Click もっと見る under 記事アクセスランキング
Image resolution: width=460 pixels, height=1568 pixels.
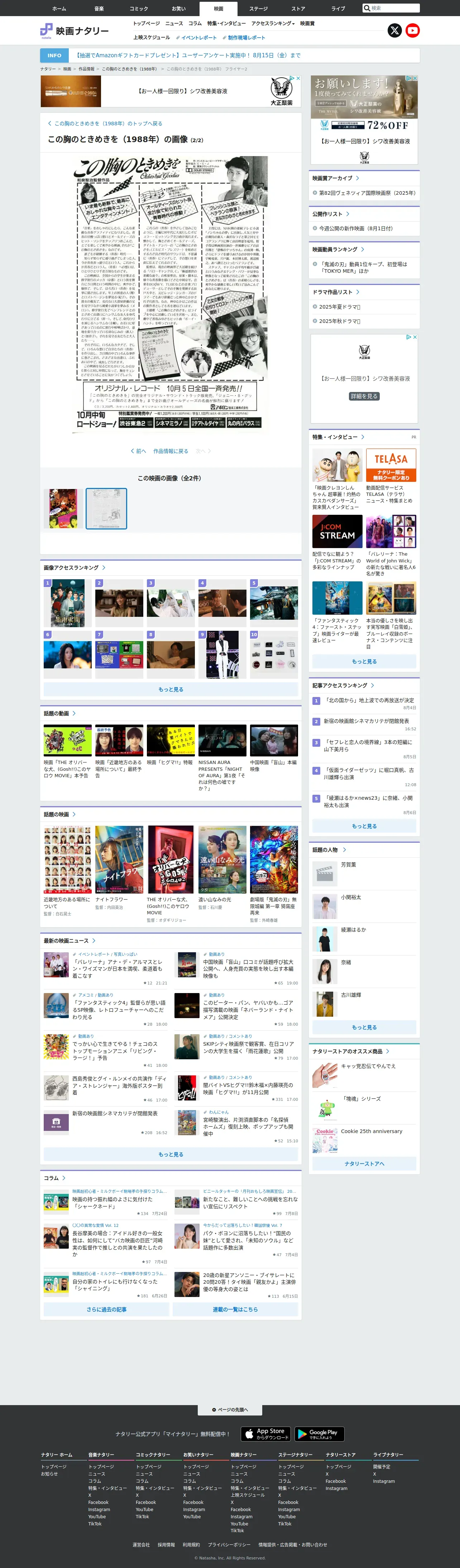(x=364, y=826)
